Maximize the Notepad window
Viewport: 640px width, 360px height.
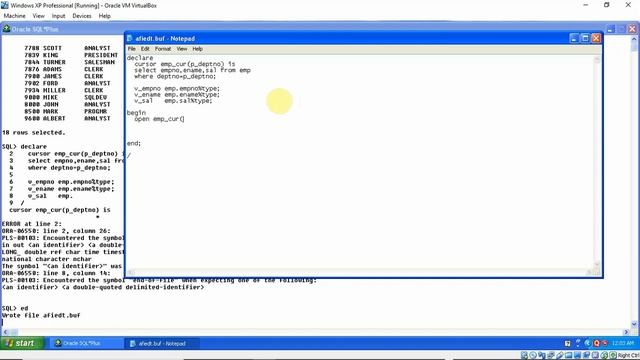pos(585,38)
